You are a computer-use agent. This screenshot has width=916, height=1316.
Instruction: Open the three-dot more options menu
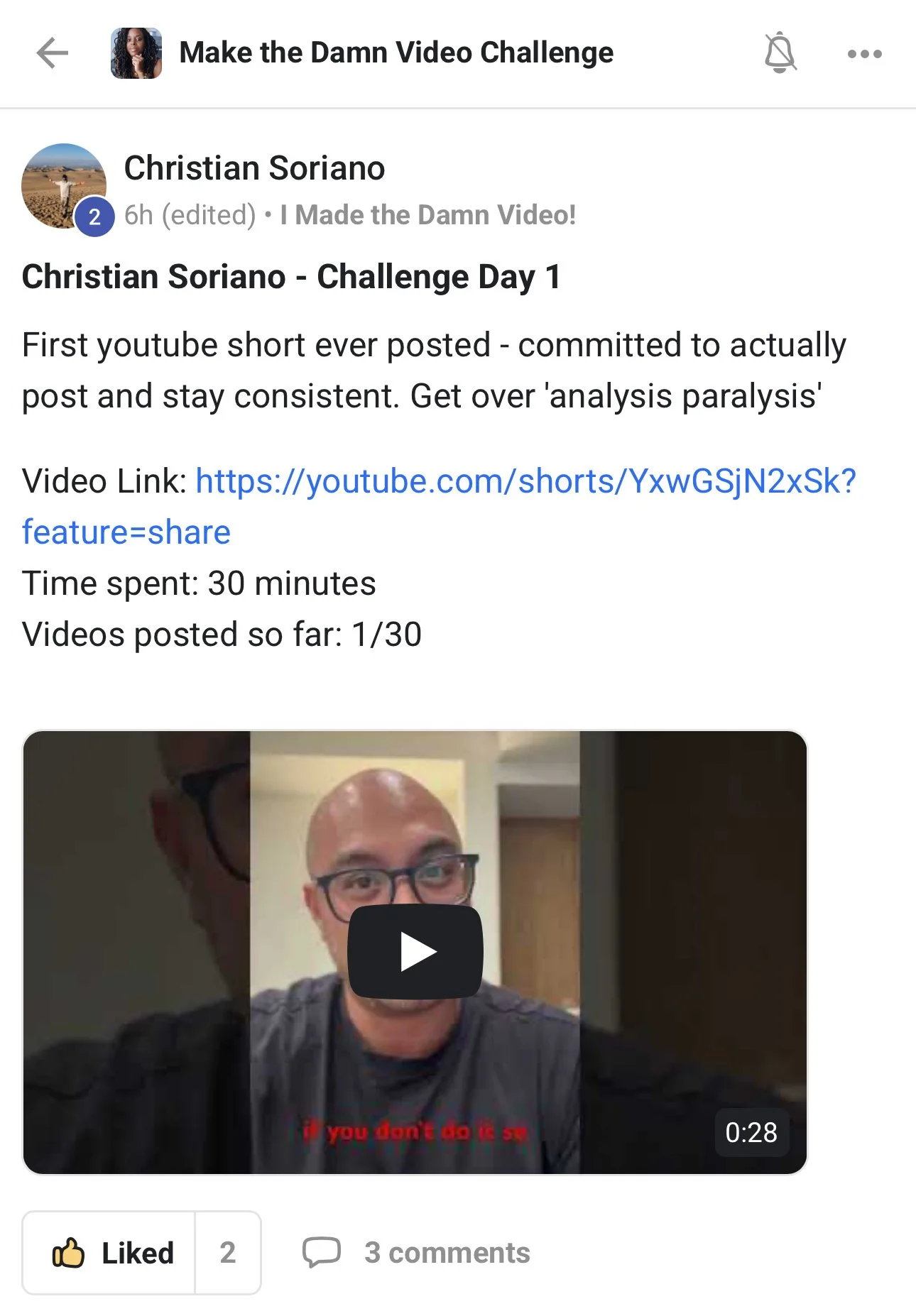coord(864,54)
